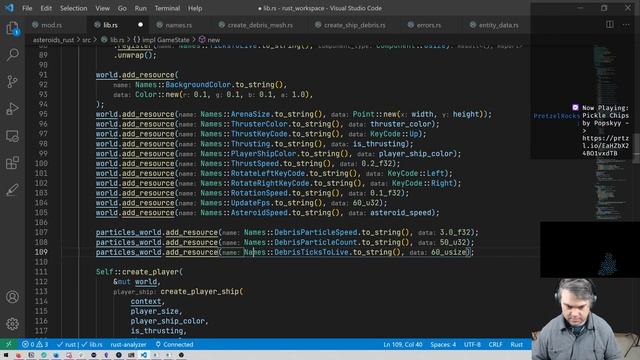
Task: Select the lib.rs tab
Action: coord(110,25)
